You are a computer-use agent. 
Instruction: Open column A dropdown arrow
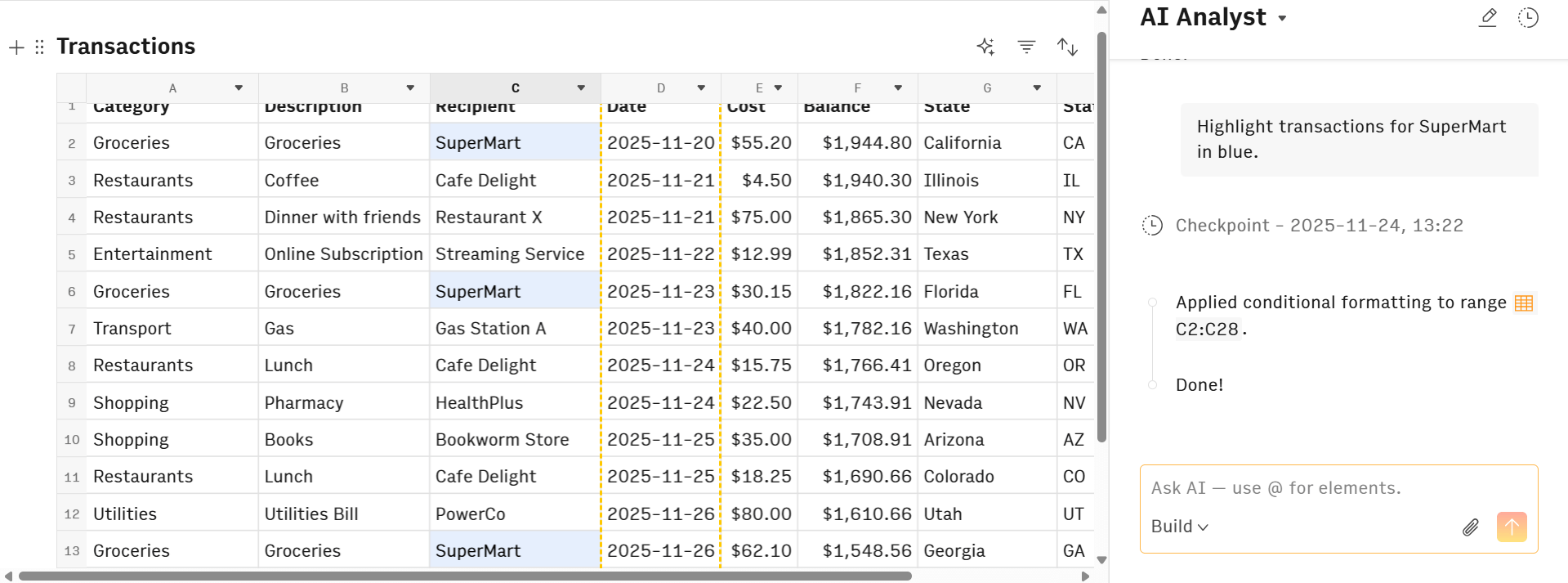[239, 87]
